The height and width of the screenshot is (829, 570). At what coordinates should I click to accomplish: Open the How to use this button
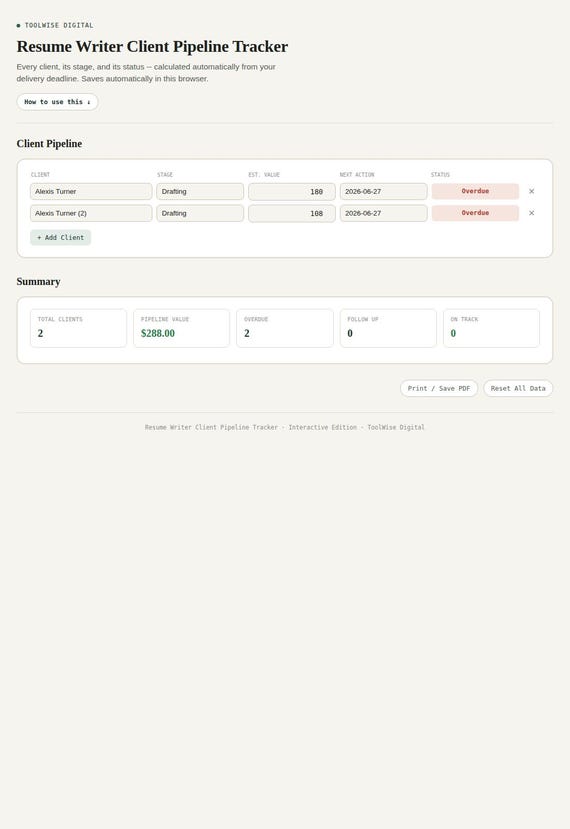[57, 102]
